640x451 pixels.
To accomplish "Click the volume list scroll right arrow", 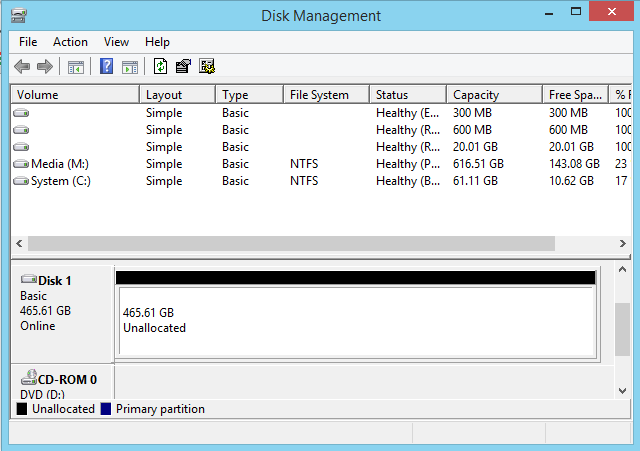I will pos(622,244).
